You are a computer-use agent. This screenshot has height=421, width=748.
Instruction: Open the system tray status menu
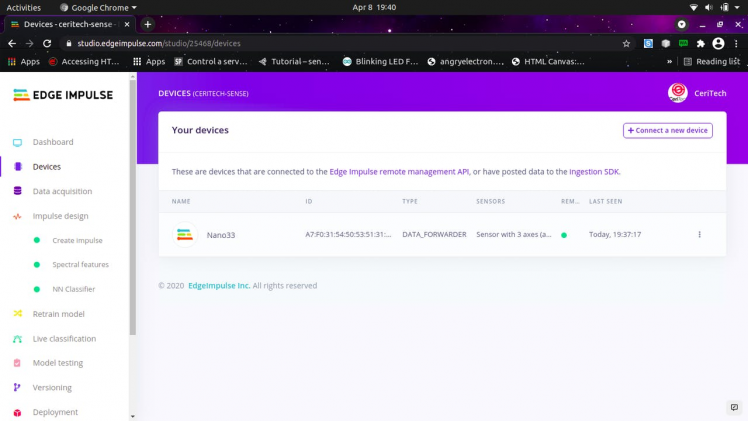click(x=715, y=8)
